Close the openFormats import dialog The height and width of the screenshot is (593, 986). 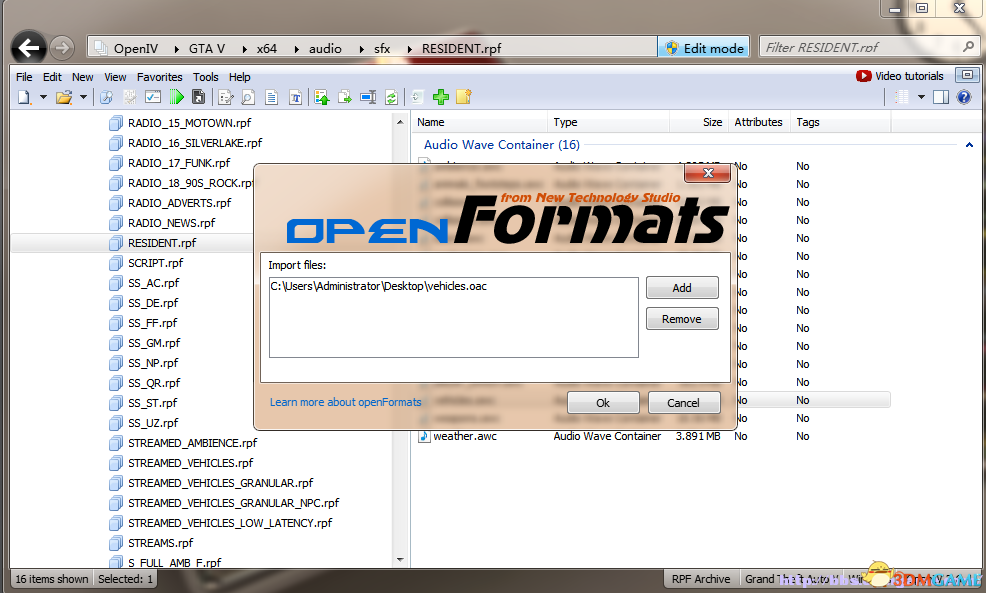click(708, 173)
